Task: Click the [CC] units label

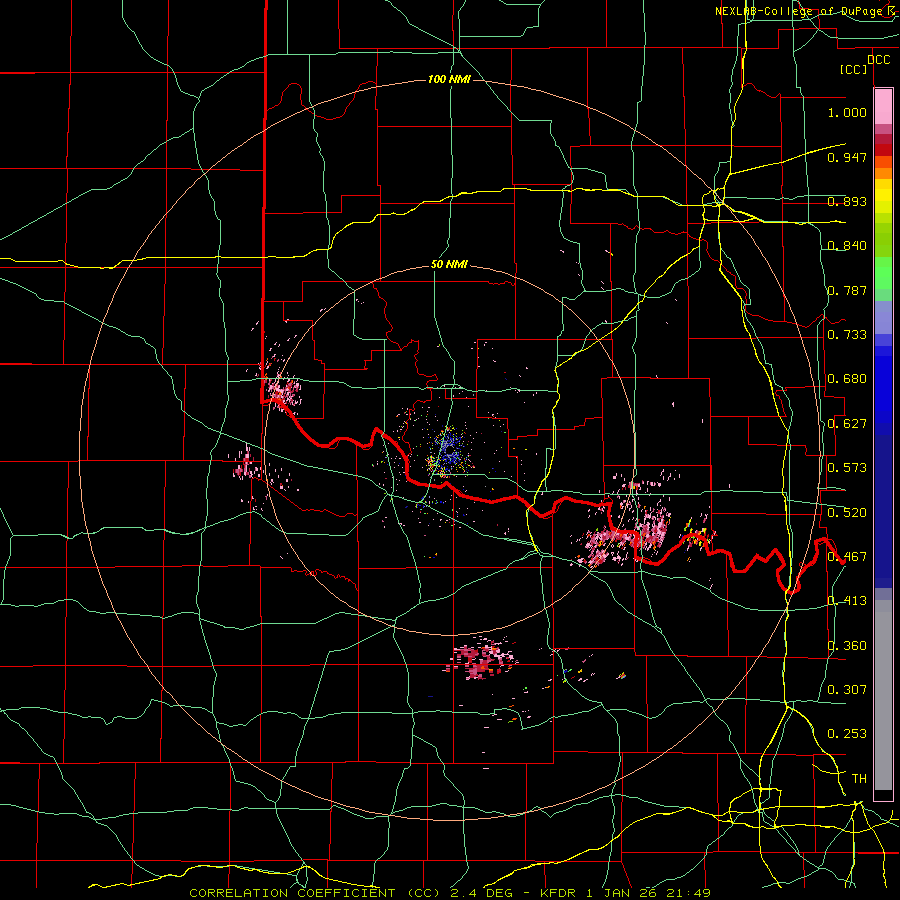Action: point(853,69)
